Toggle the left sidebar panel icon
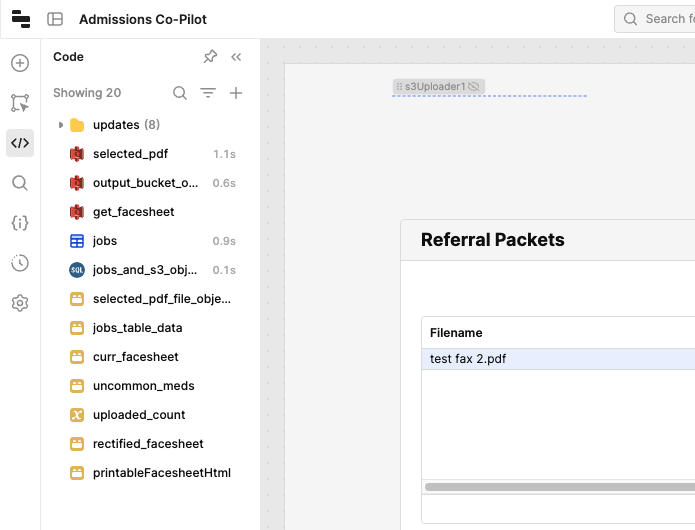The height and width of the screenshot is (530, 695). (x=55, y=19)
